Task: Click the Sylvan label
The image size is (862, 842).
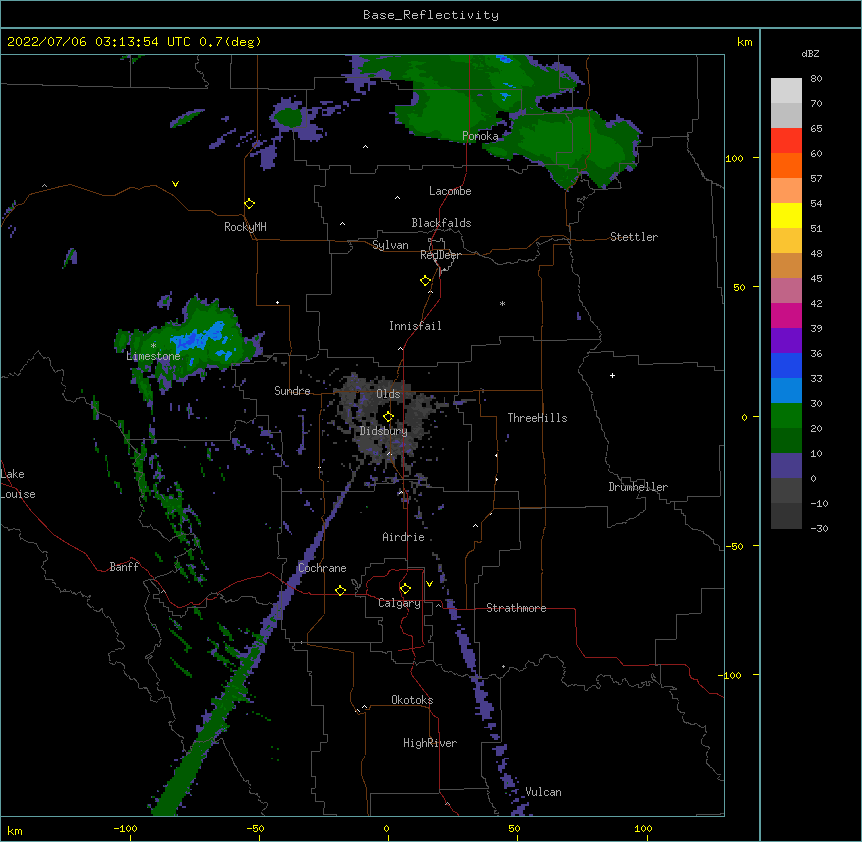Action: [390, 245]
